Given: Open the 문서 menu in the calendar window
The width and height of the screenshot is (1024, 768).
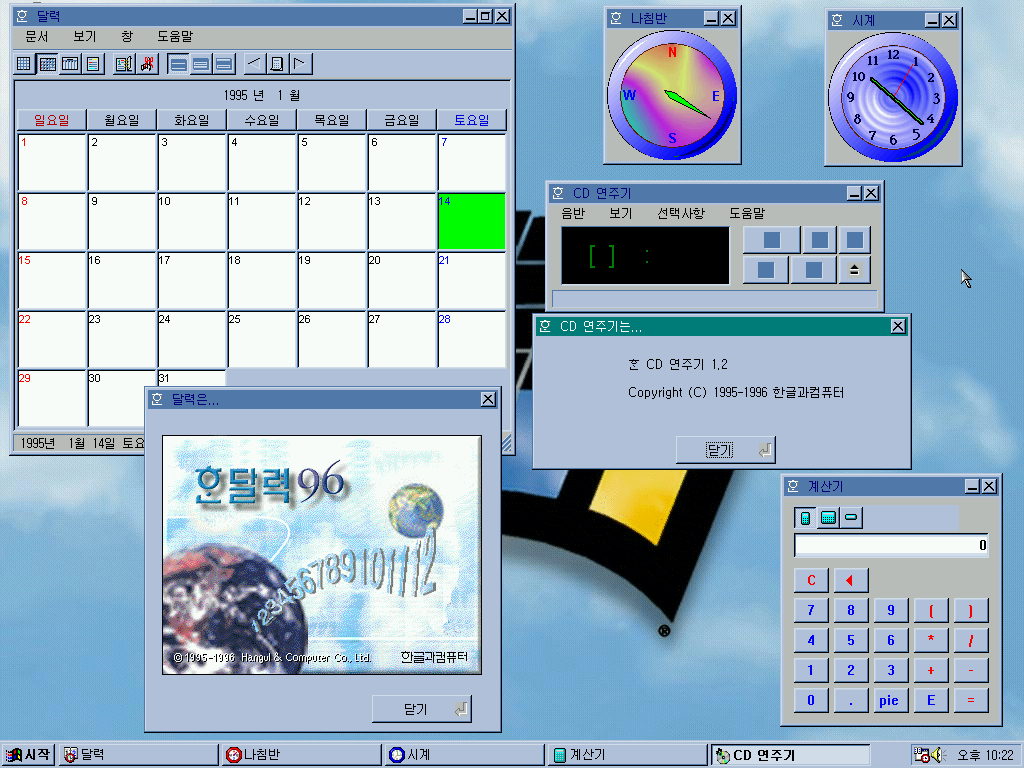Looking at the screenshot, I should coord(37,37).
